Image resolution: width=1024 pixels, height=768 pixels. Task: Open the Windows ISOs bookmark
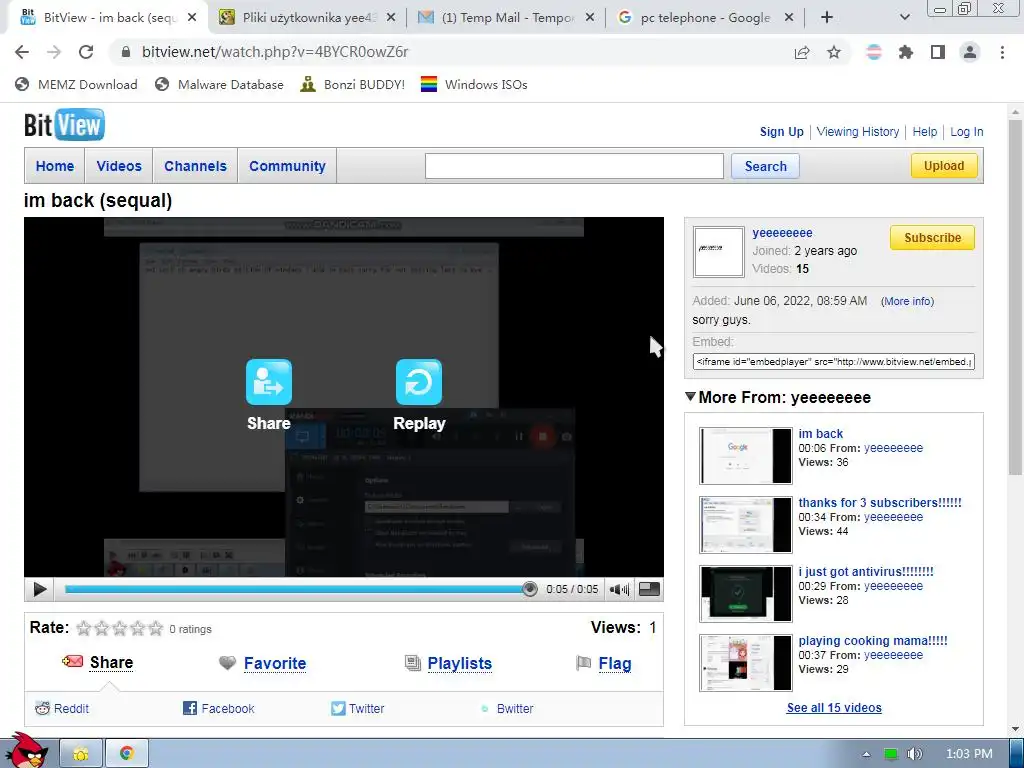[x=473, y=84]
